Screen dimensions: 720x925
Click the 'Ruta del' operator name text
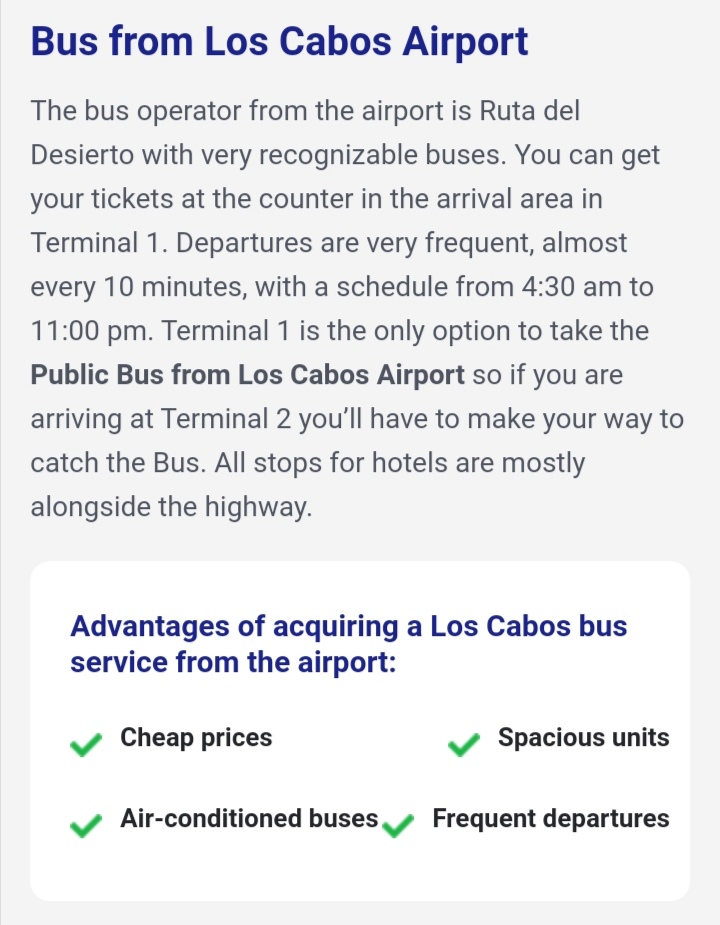(x=529, y=111)
